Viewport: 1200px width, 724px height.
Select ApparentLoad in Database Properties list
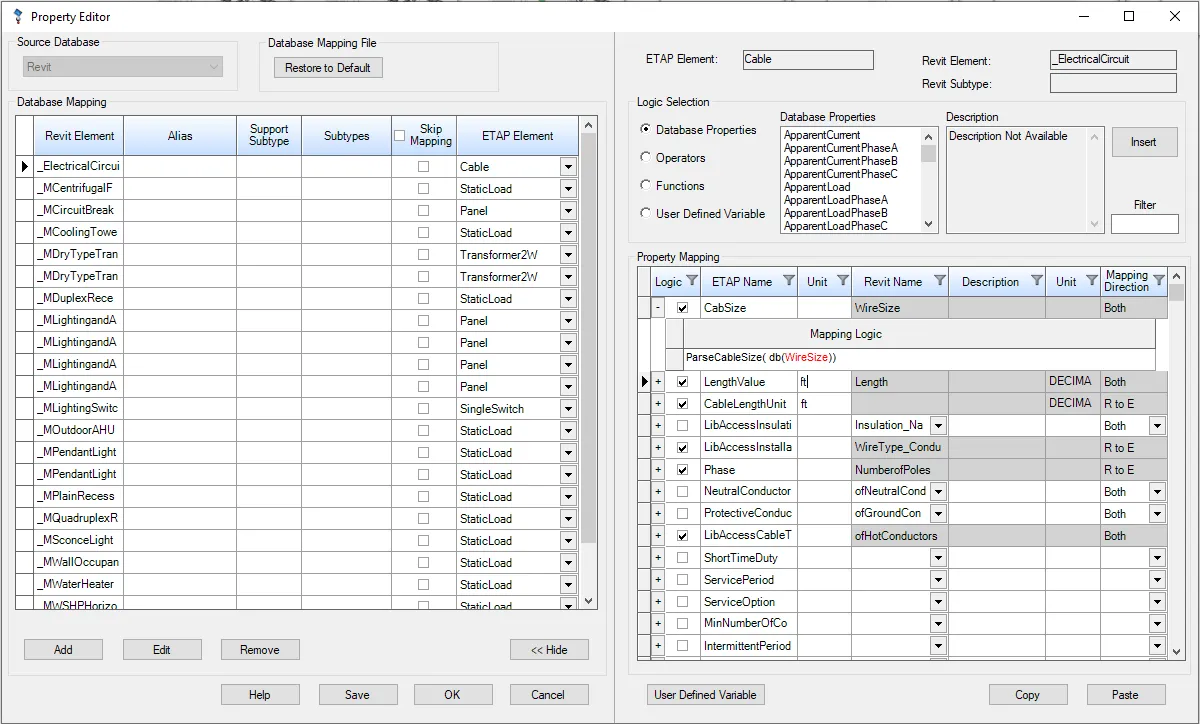(817, 187)
